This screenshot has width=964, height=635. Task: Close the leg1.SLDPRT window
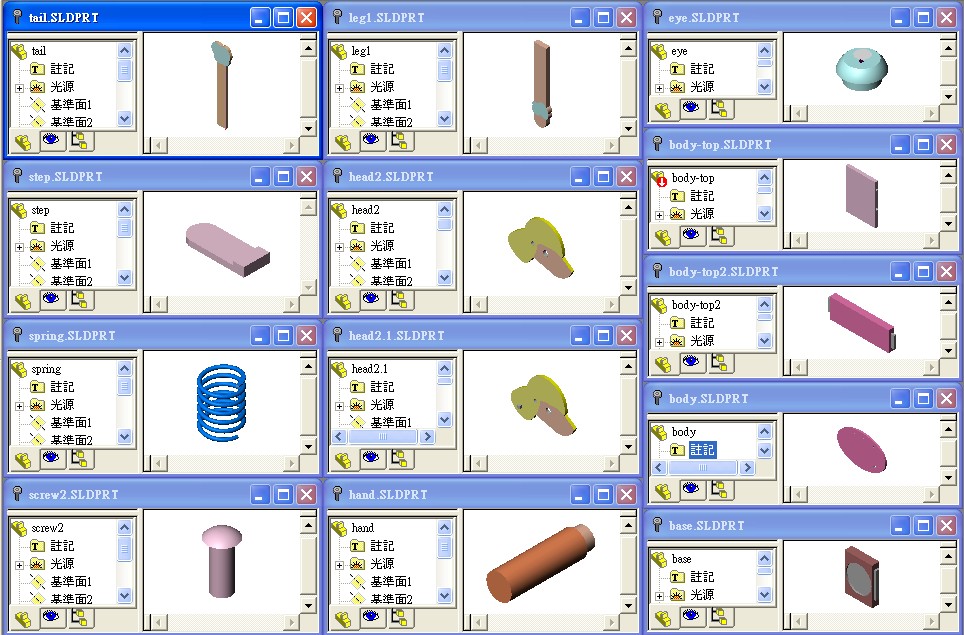click(626, 17)
